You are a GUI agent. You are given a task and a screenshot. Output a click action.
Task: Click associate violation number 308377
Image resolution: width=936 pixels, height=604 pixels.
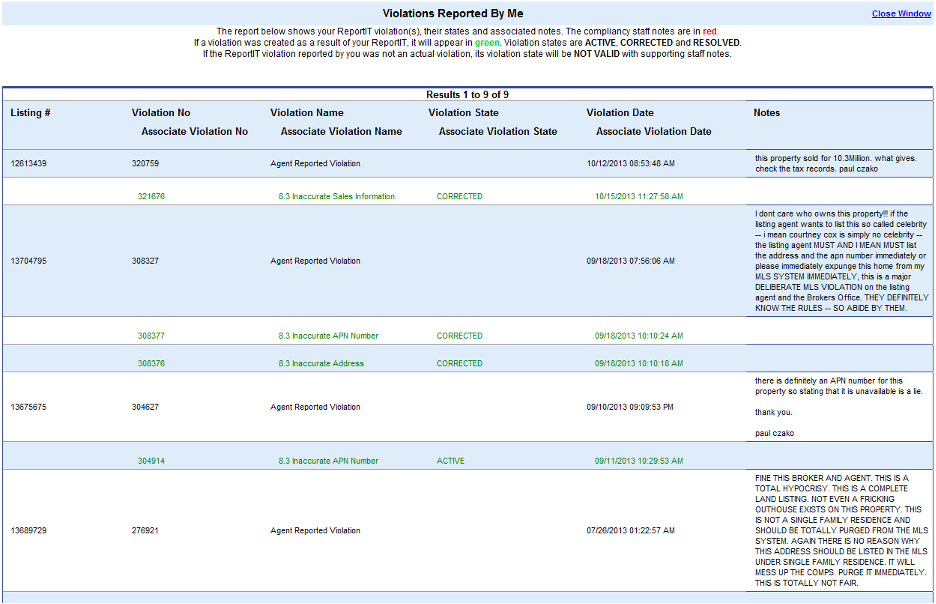[151, 336]
